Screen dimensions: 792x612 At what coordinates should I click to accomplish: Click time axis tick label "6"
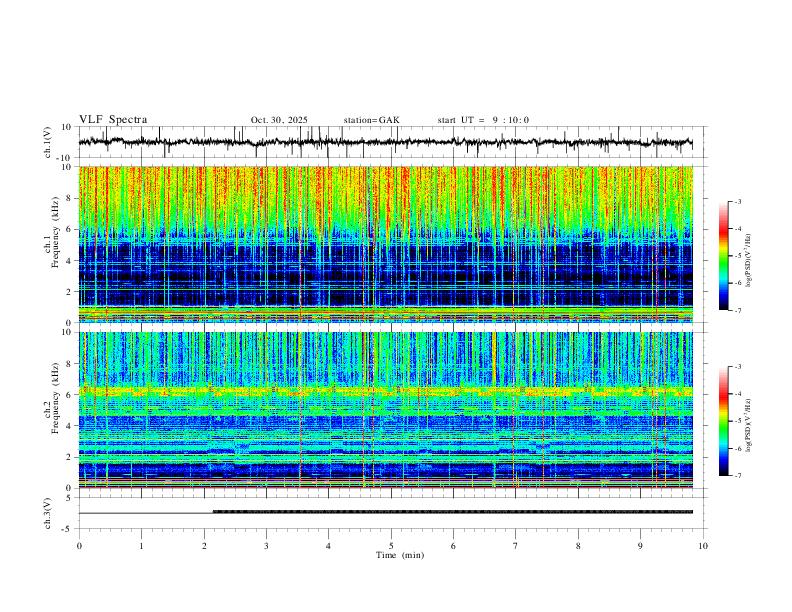[x=453, y=546]
